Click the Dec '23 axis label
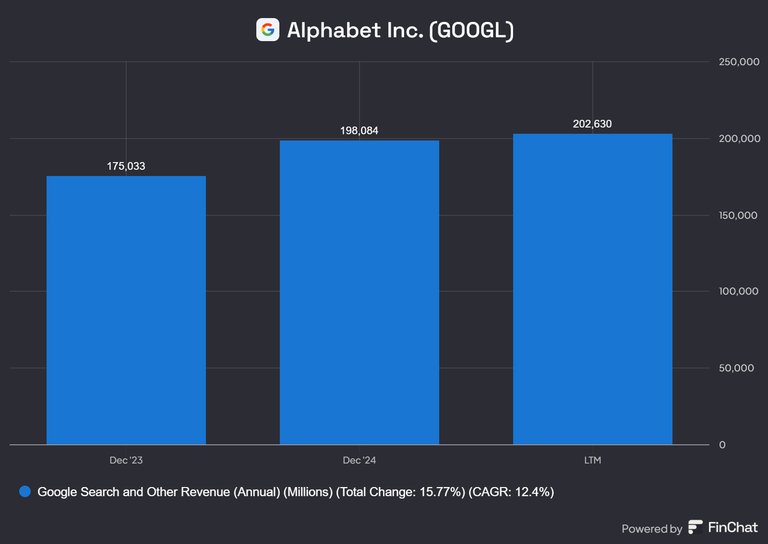 (126, 460)
